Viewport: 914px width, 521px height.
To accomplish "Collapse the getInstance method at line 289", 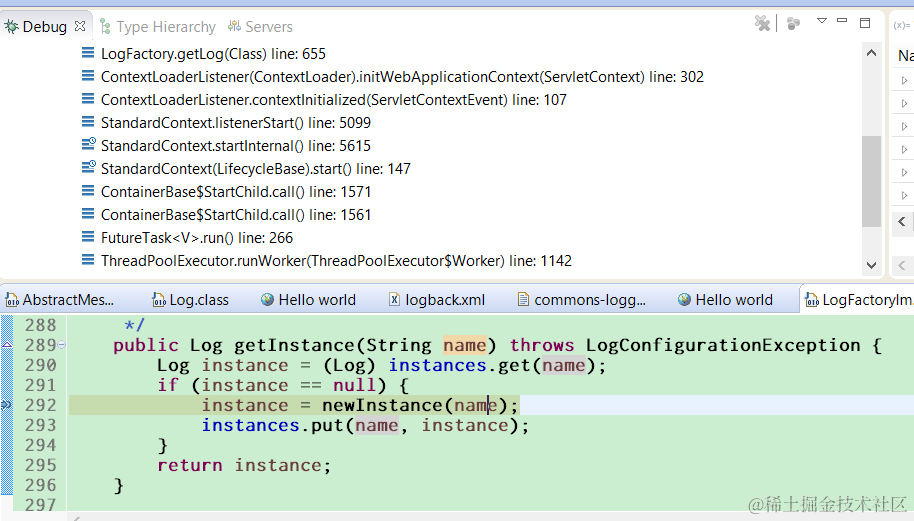I will [62, 345].
